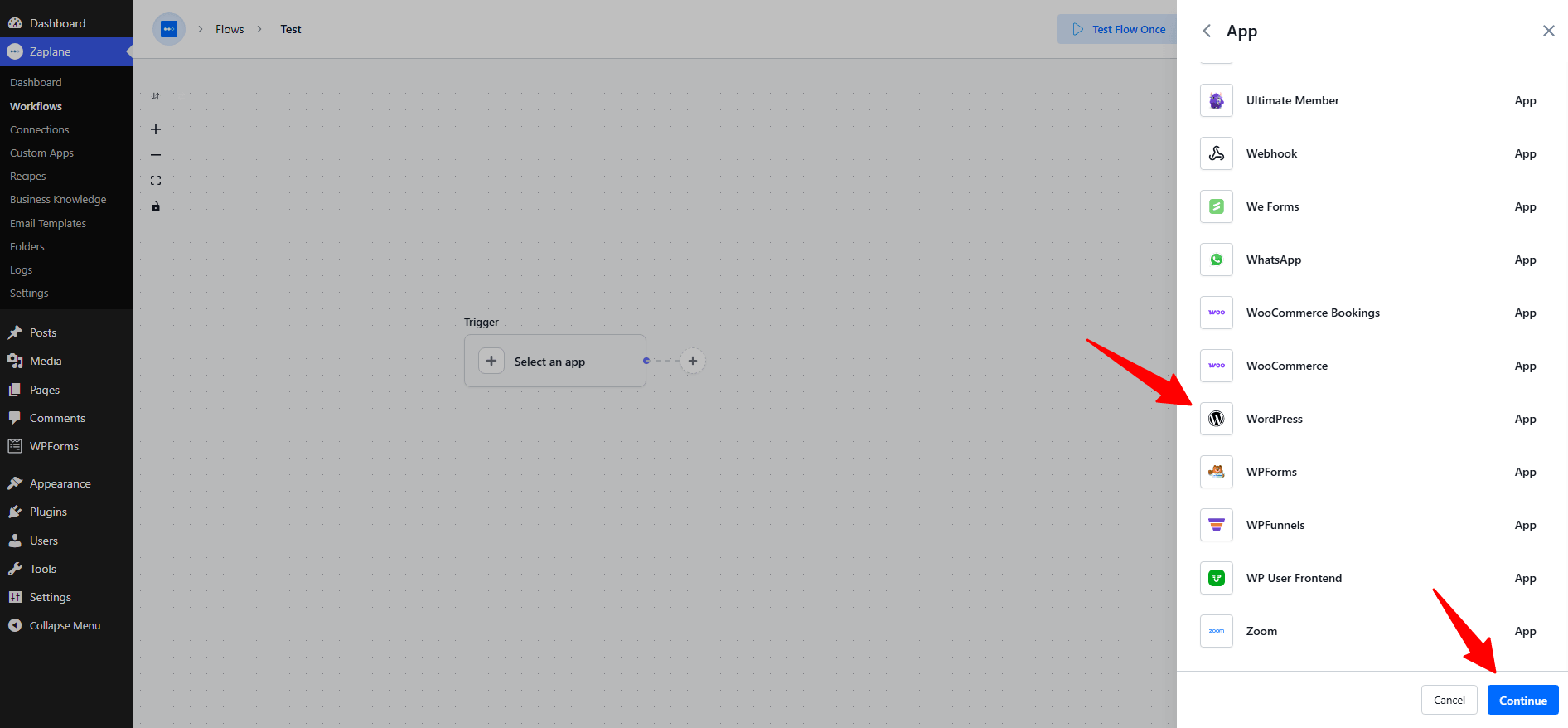
Task: Open the WordPress Settings menu
Action: [x=66, y=597]
